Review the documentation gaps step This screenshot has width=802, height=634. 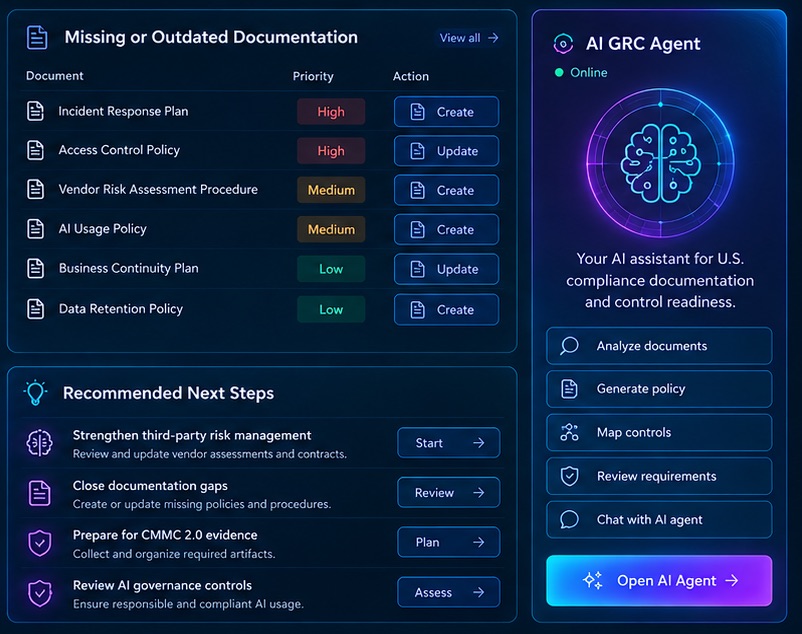(449, 492)
